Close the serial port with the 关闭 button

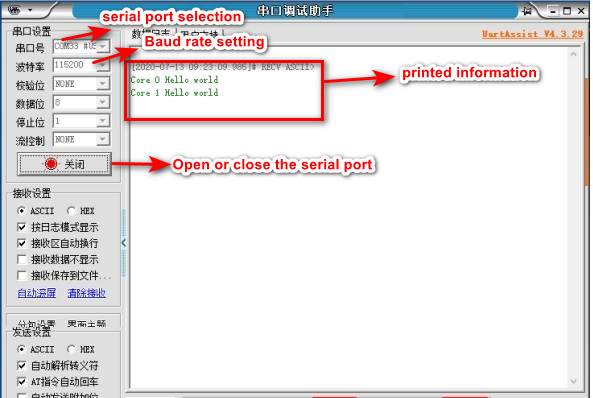(64, 164)
